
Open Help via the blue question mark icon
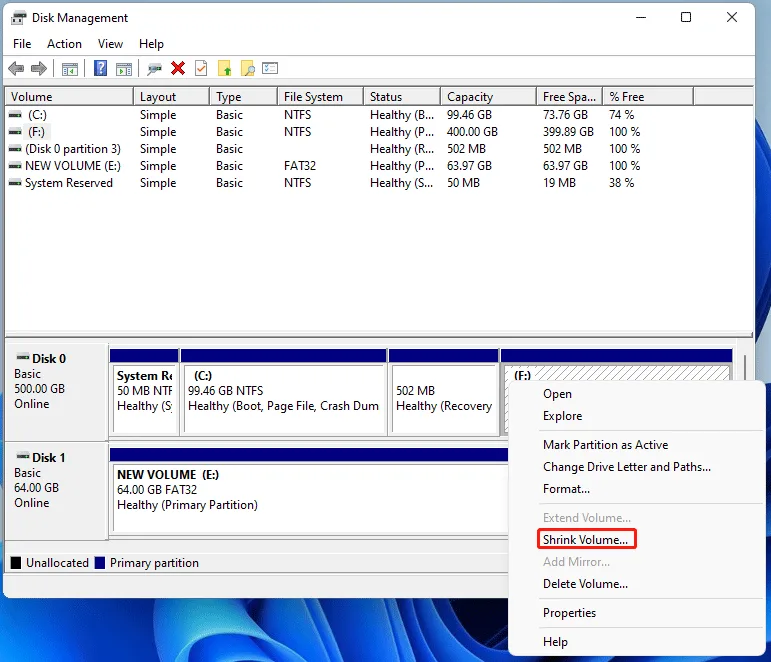click(100, 68)
